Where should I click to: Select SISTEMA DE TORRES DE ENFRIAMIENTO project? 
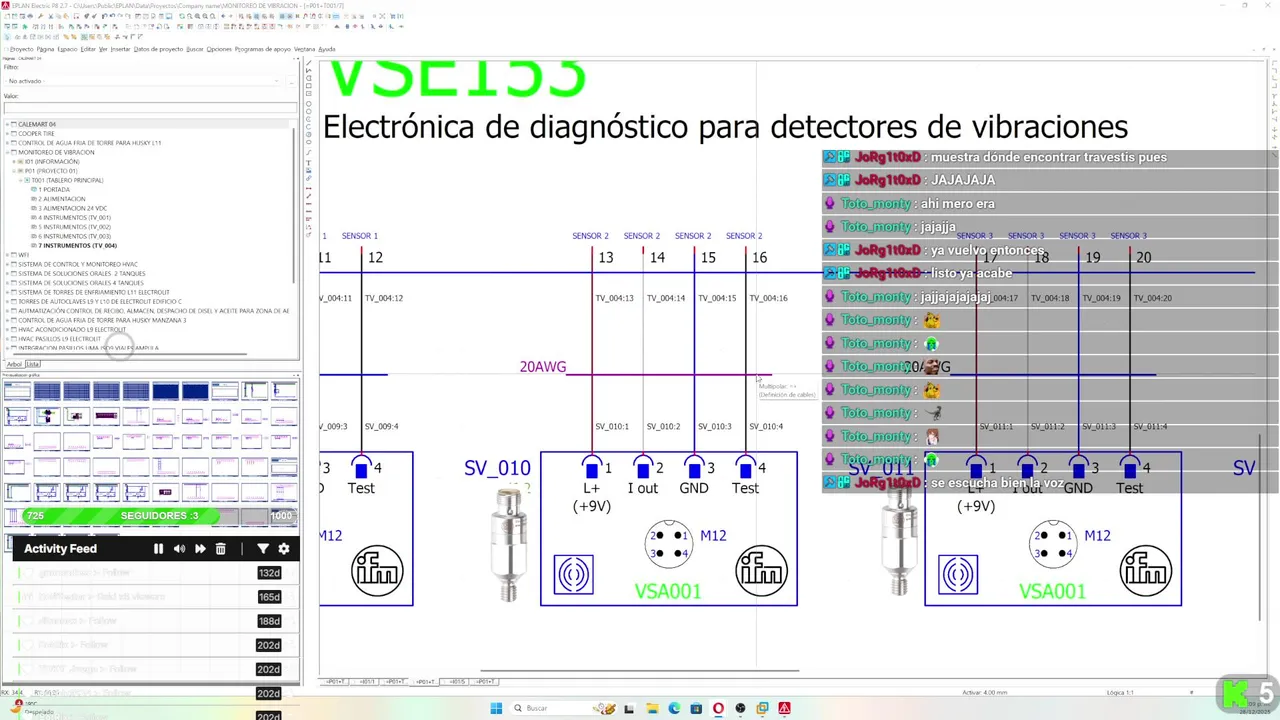tap(93, 292)
